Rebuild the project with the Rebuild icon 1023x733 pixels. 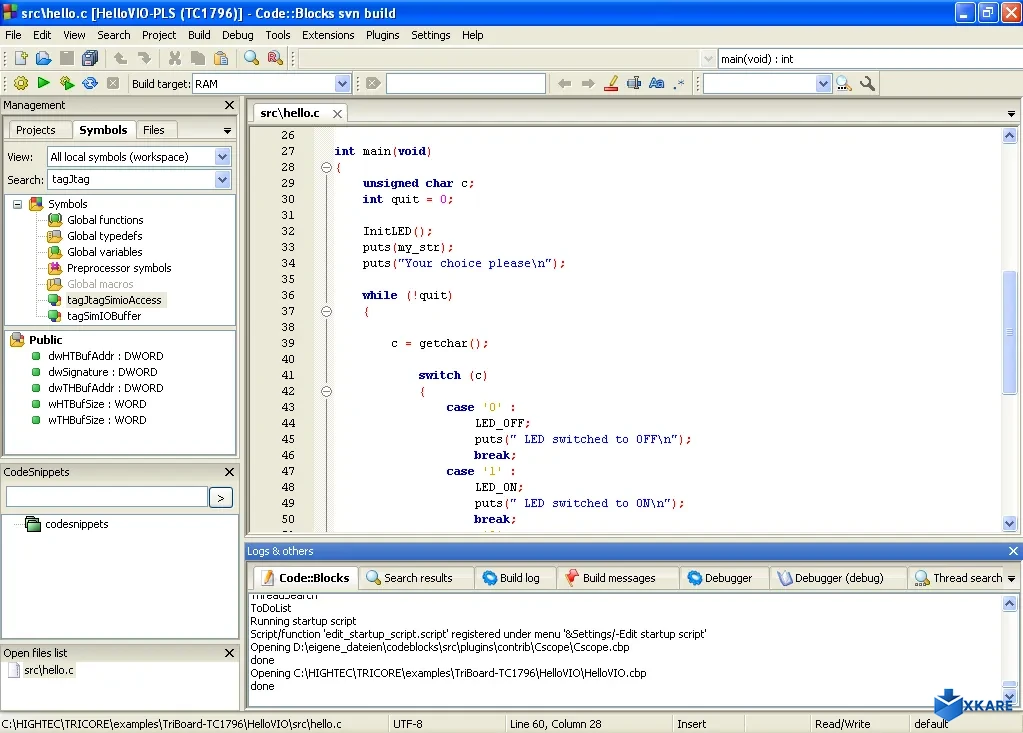(x=88, y=83)
